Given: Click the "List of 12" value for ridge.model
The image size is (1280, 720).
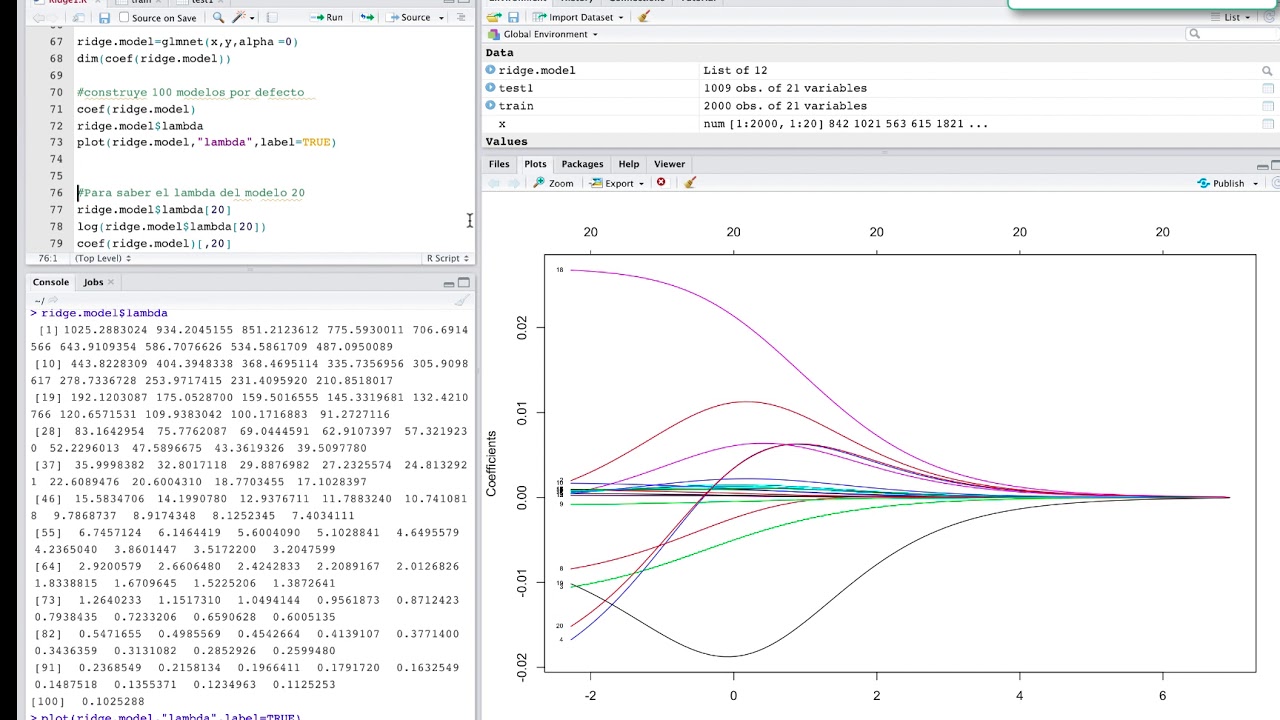Looking at the screenshot, I should tap(735, 71).
